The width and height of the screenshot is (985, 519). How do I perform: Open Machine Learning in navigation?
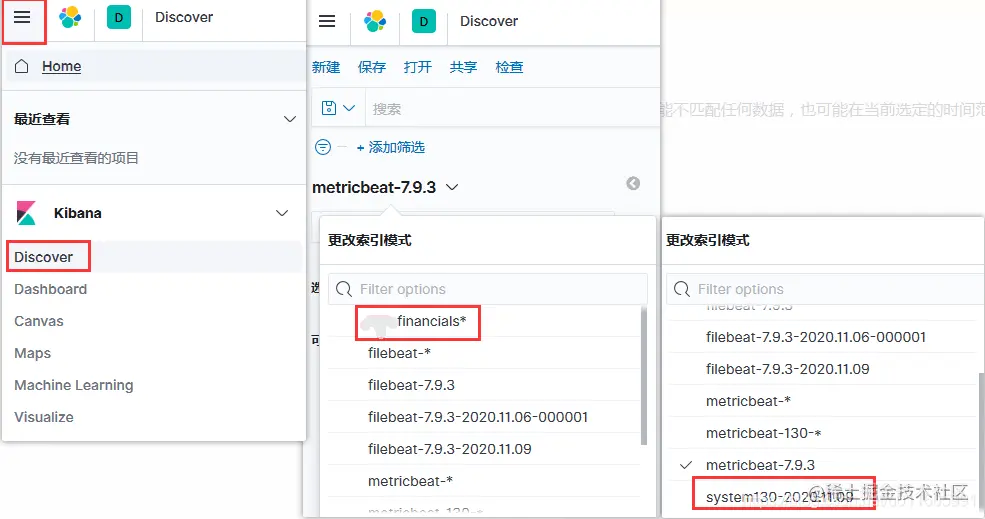click(x=73, y=385)
